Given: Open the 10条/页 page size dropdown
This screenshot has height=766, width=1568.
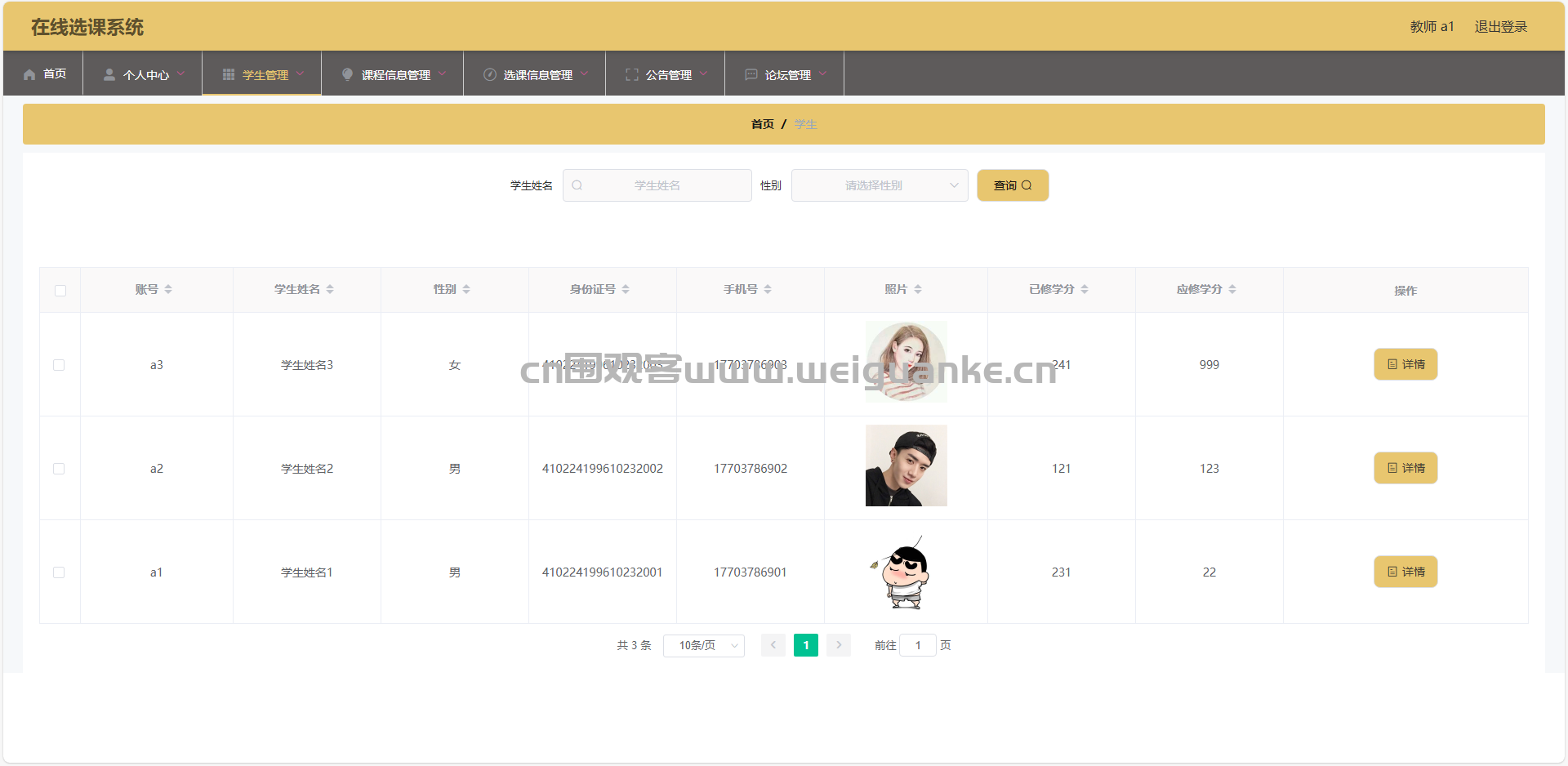Looking at the screenshot, I should (x=703, y=645).
